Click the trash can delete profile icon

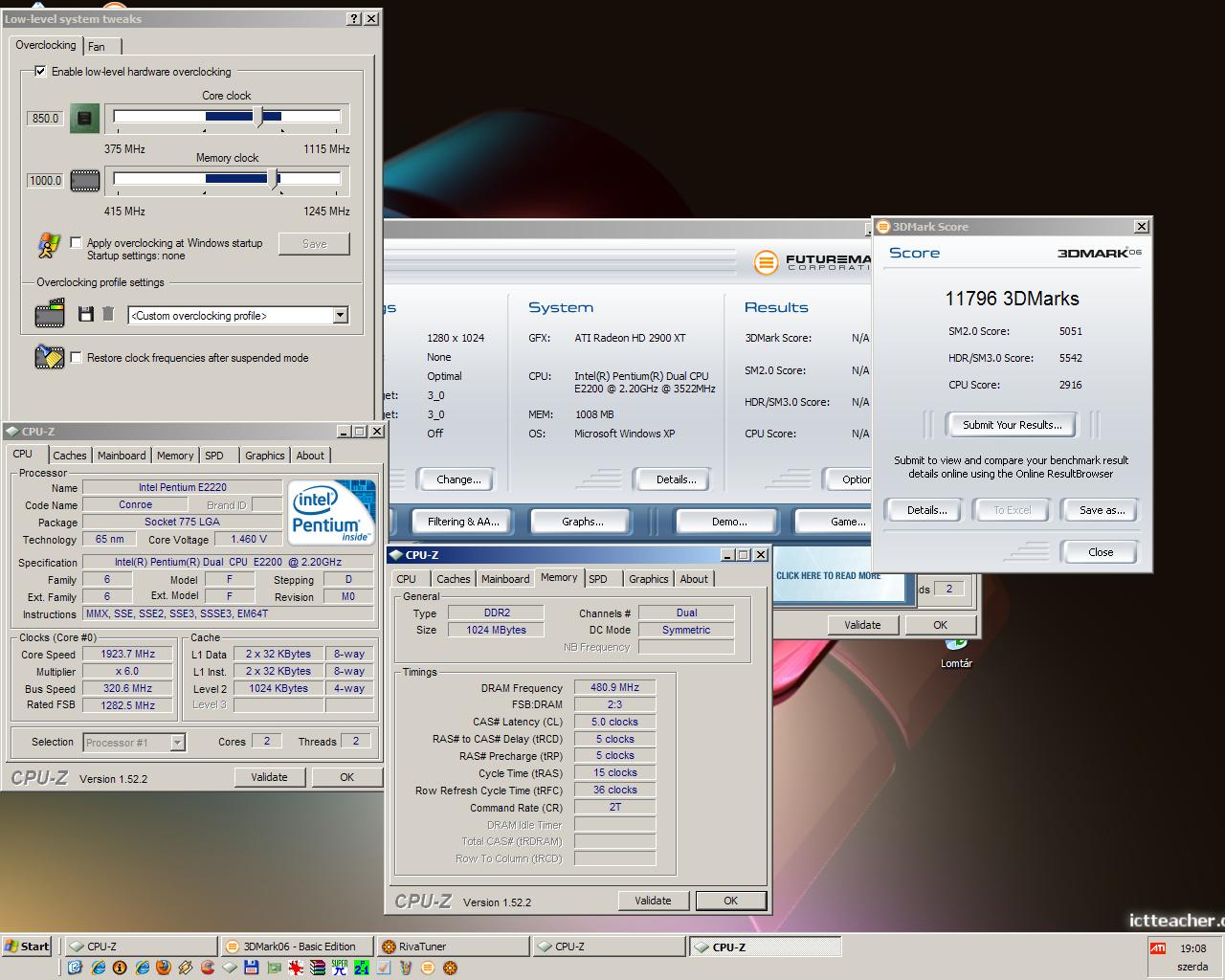pos(108,314)
